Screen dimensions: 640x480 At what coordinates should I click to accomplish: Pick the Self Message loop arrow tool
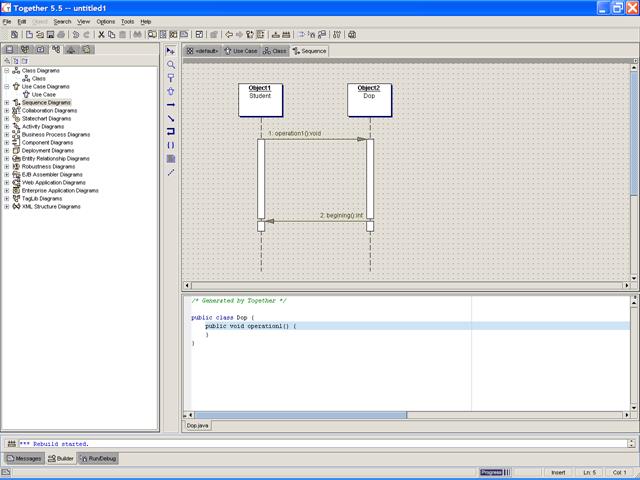click(x=171, y=131)
